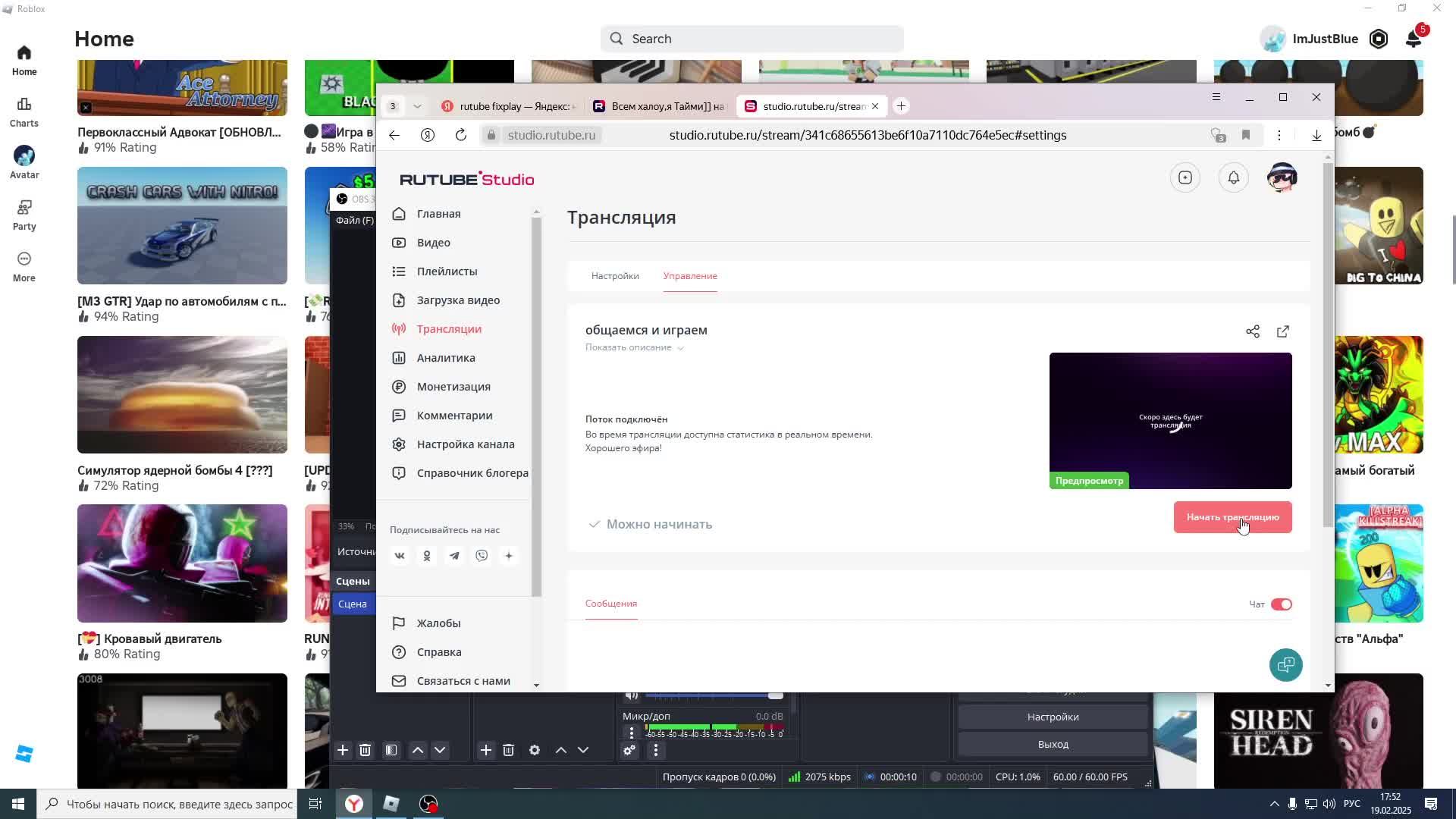Open Справочник блогера link
Image resolution: width=1456 pixels, height=819 pixels.
click(x=472, y=473)
